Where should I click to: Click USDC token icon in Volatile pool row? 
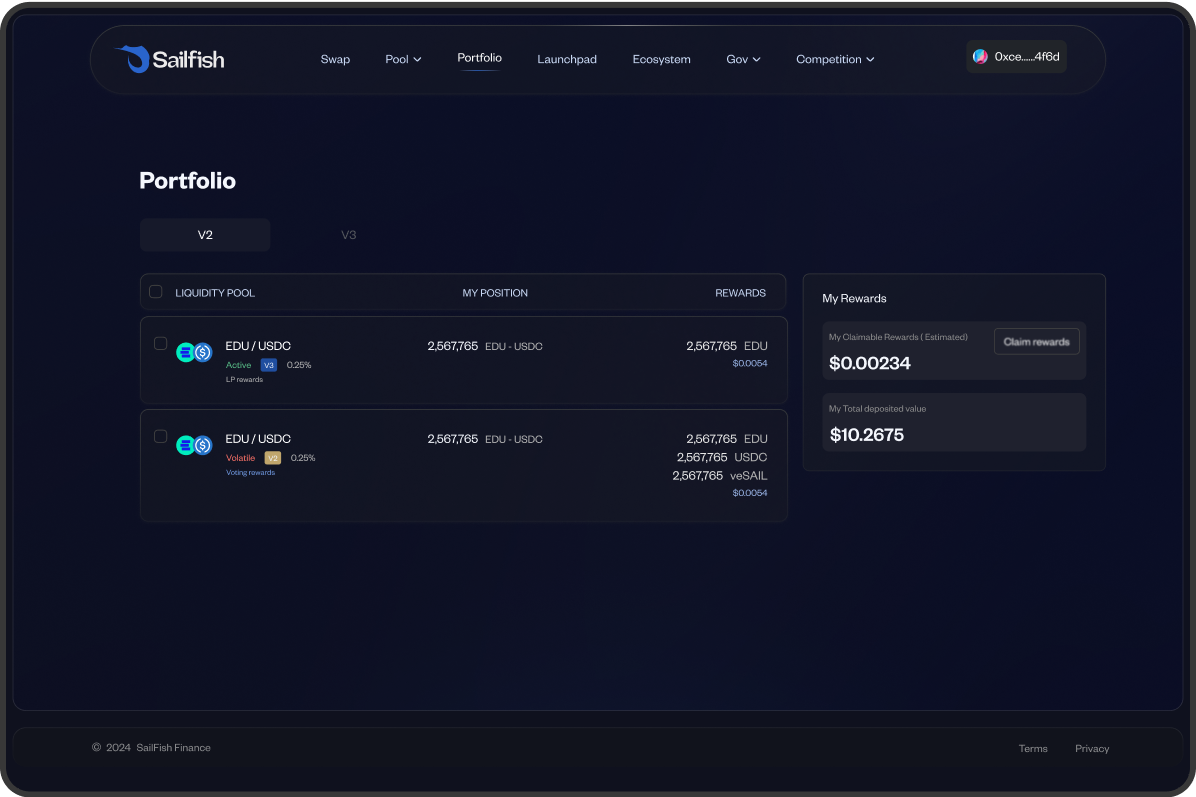click(203, 445)
